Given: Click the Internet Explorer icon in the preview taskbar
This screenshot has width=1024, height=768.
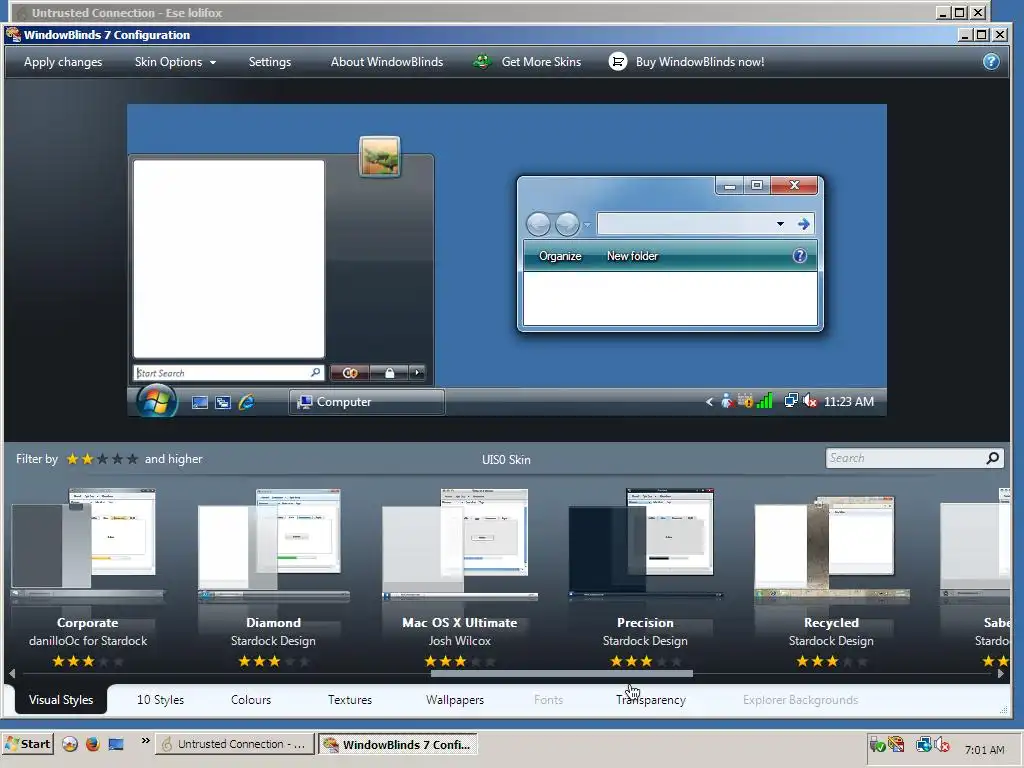Looking at the screenshot, I should (246, 402).
